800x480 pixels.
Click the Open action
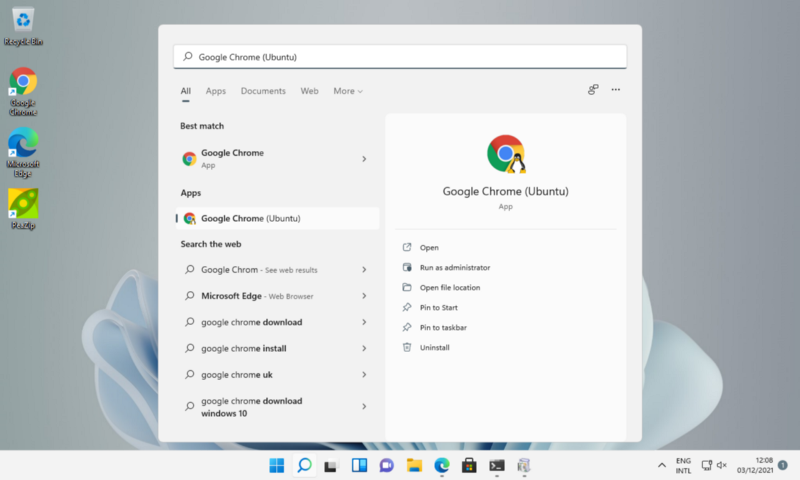pos(429,247)
